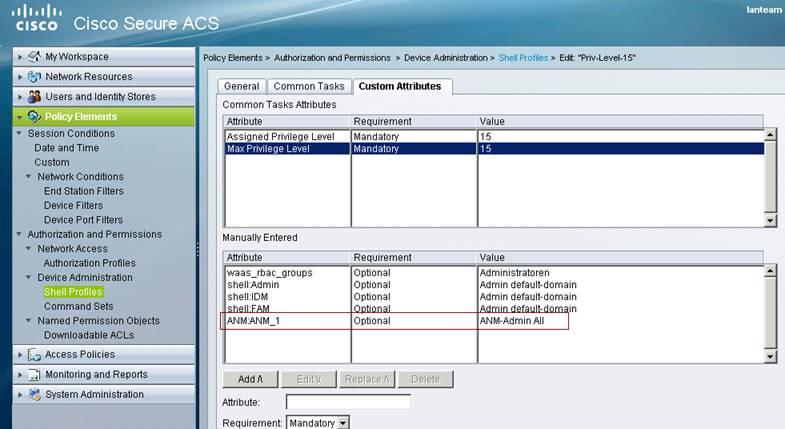The height and width of the screenshot is (429, 785).
Task: Expand System Administration section arrow
Action: pos(20,395)
